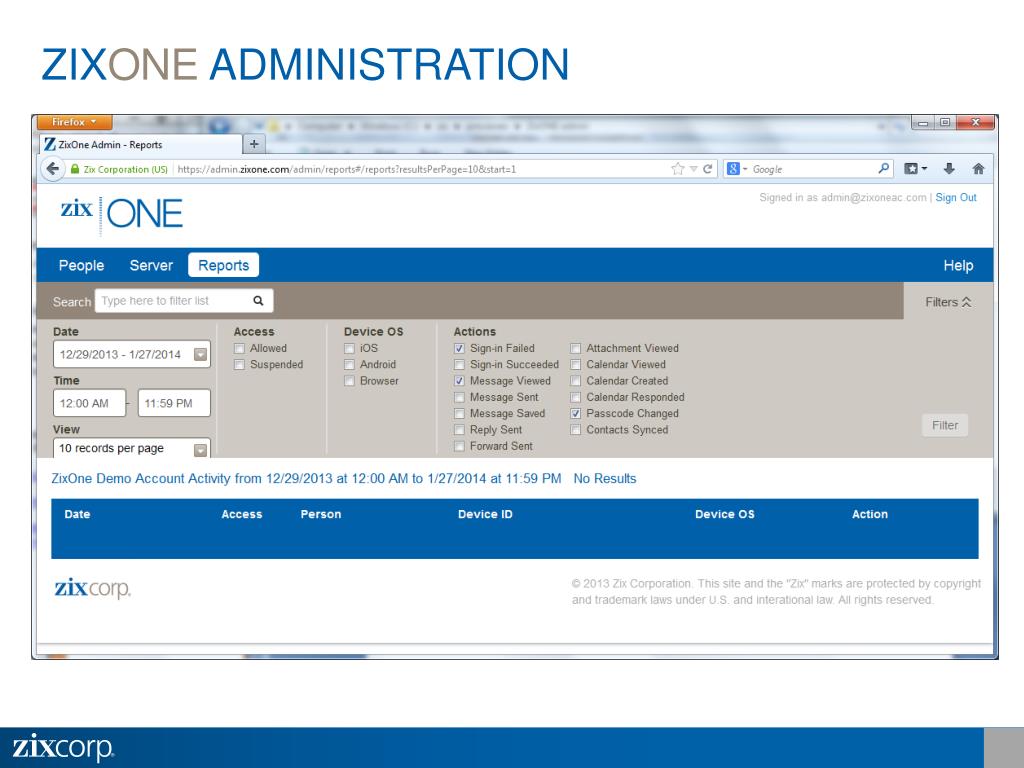1024x768 pixels.
Task: Check the Sign-in Succeeded checkbox
Action: click(460, 365)
